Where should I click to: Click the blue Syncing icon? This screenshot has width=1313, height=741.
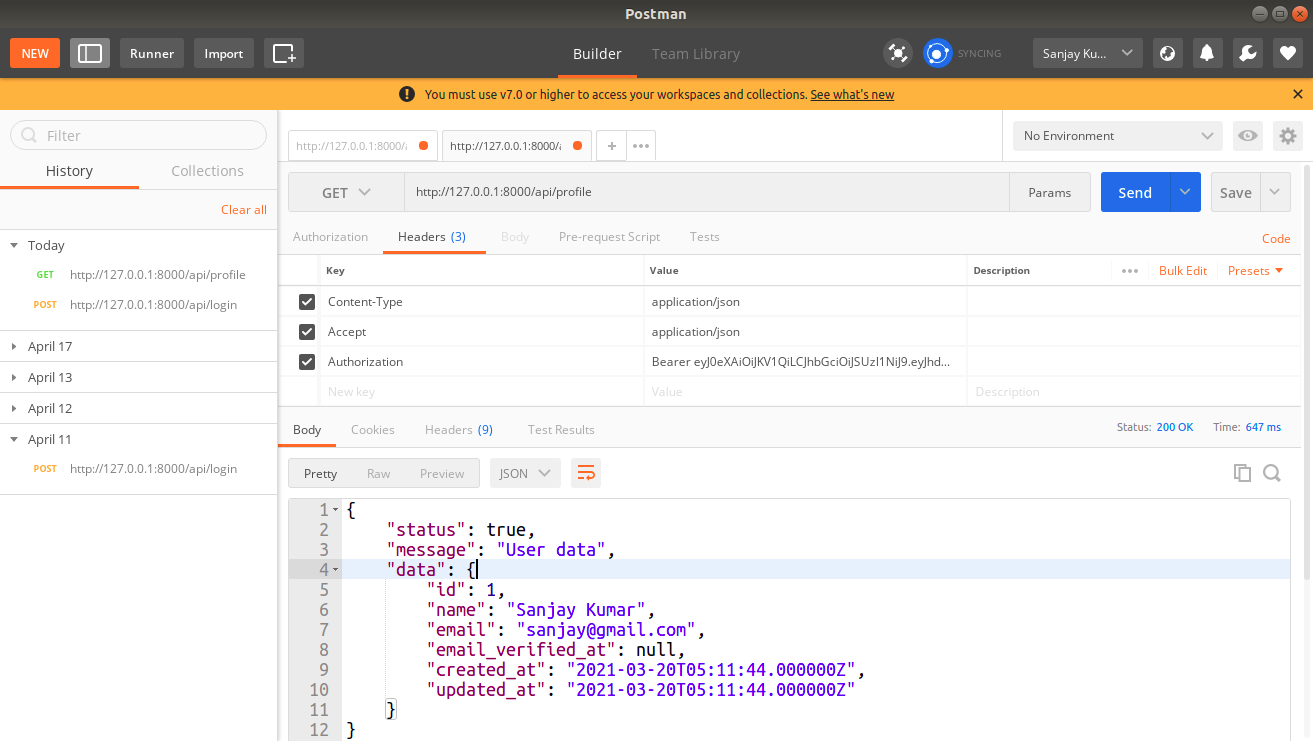click(937, 52)
